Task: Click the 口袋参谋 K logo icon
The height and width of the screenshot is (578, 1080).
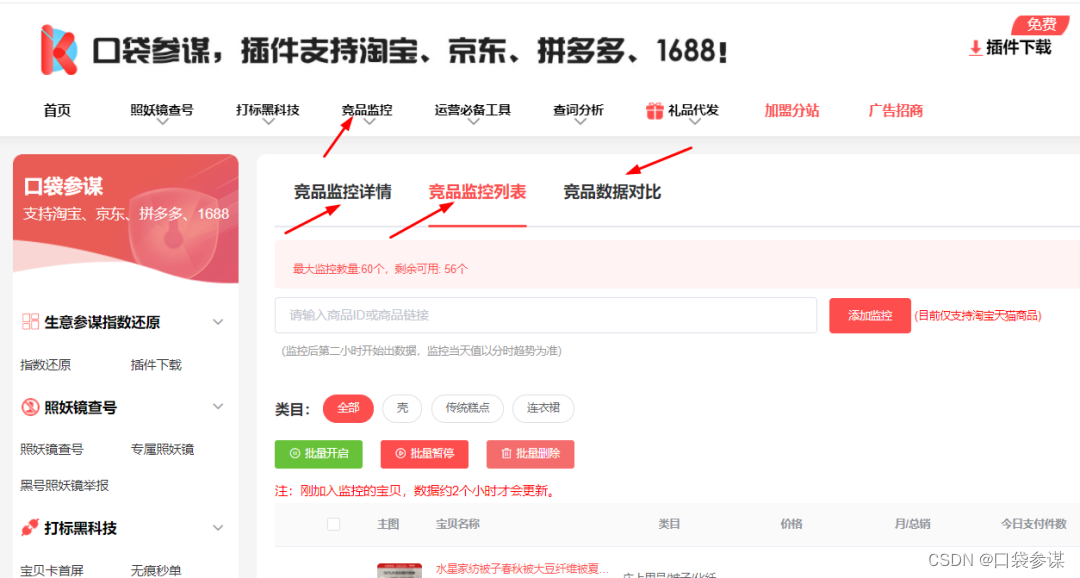Action: 58,50
